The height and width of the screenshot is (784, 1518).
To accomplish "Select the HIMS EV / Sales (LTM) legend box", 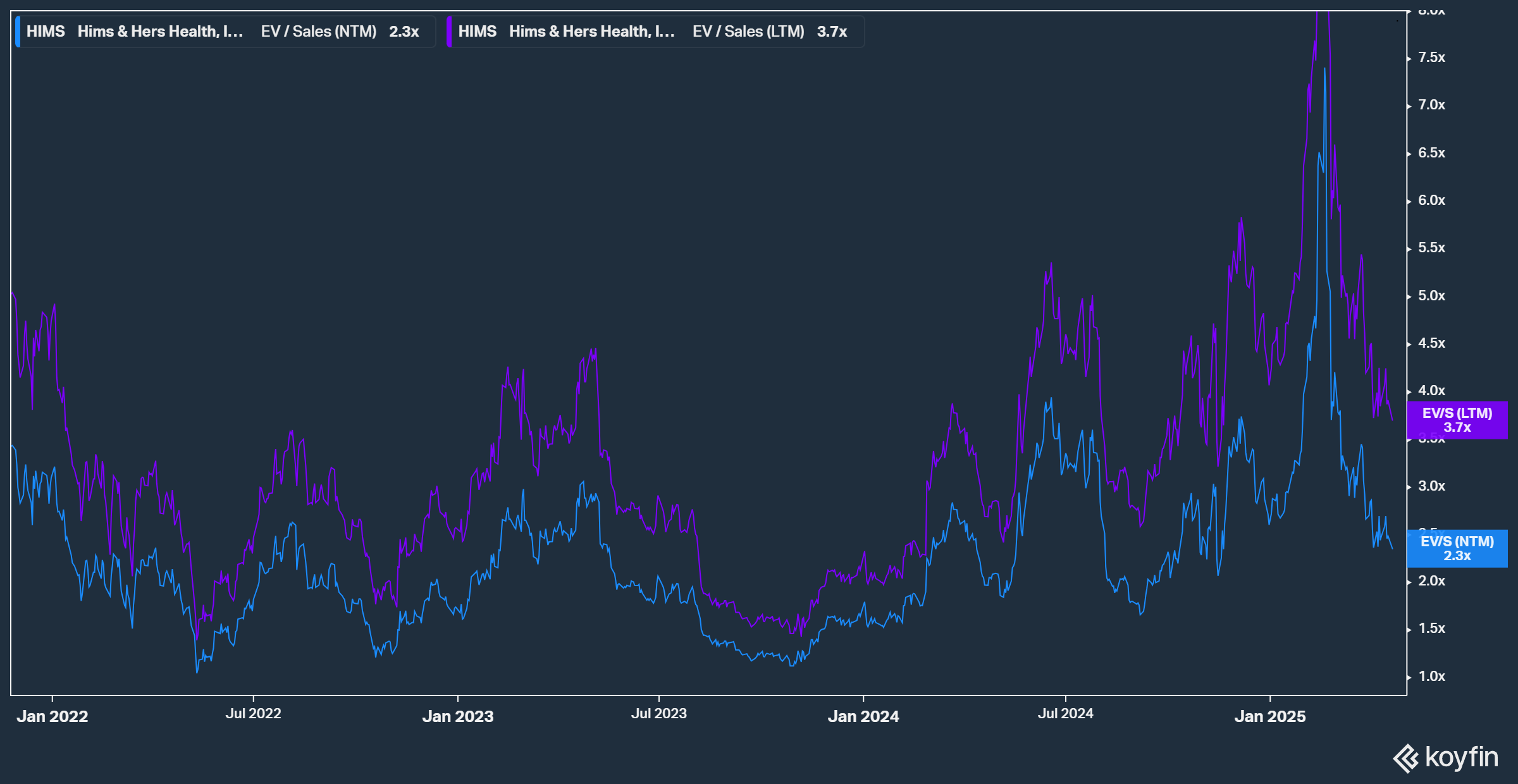I will coord(655,32).
